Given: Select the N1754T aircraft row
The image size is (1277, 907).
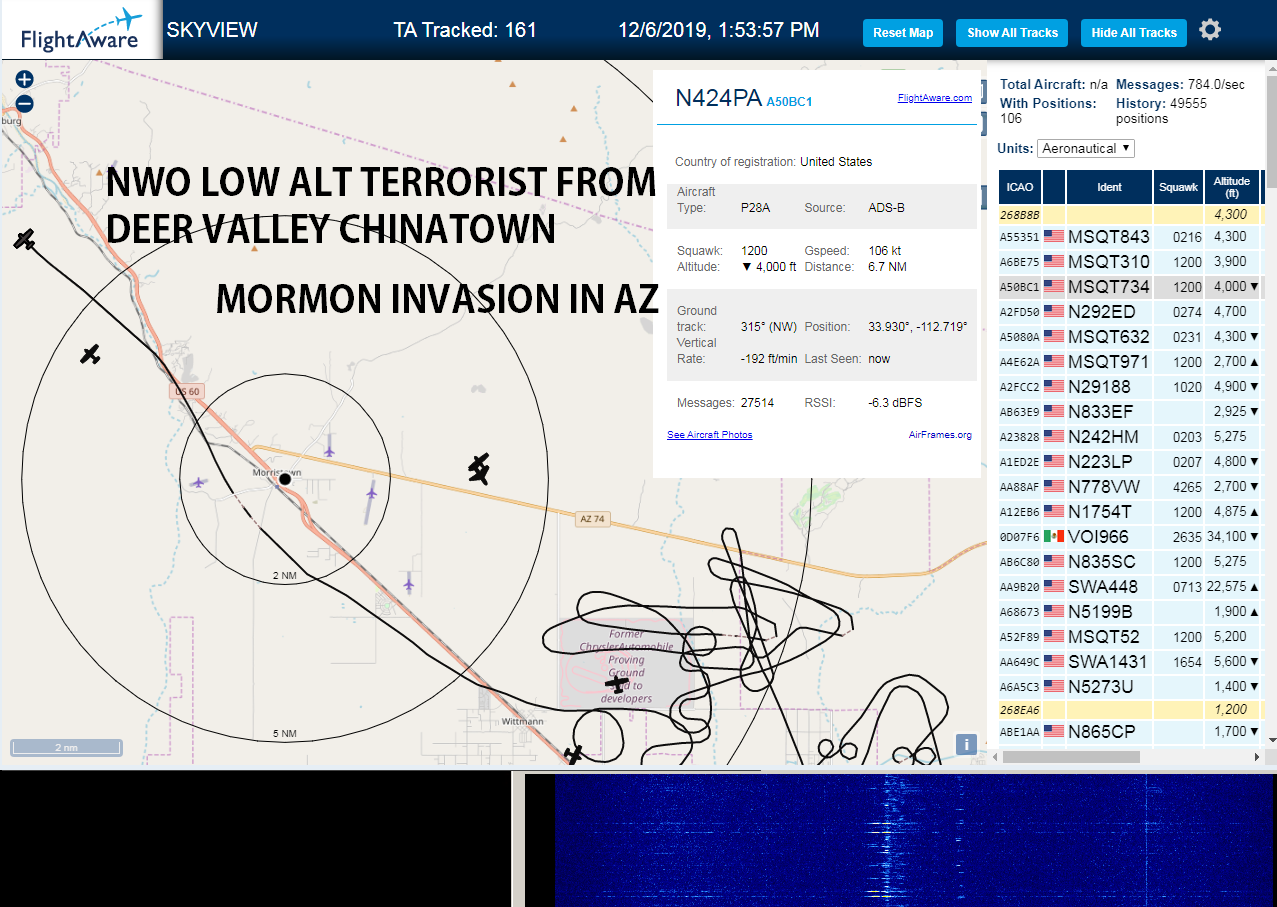Looking at the screenshot, I should tap(1130, 512).
